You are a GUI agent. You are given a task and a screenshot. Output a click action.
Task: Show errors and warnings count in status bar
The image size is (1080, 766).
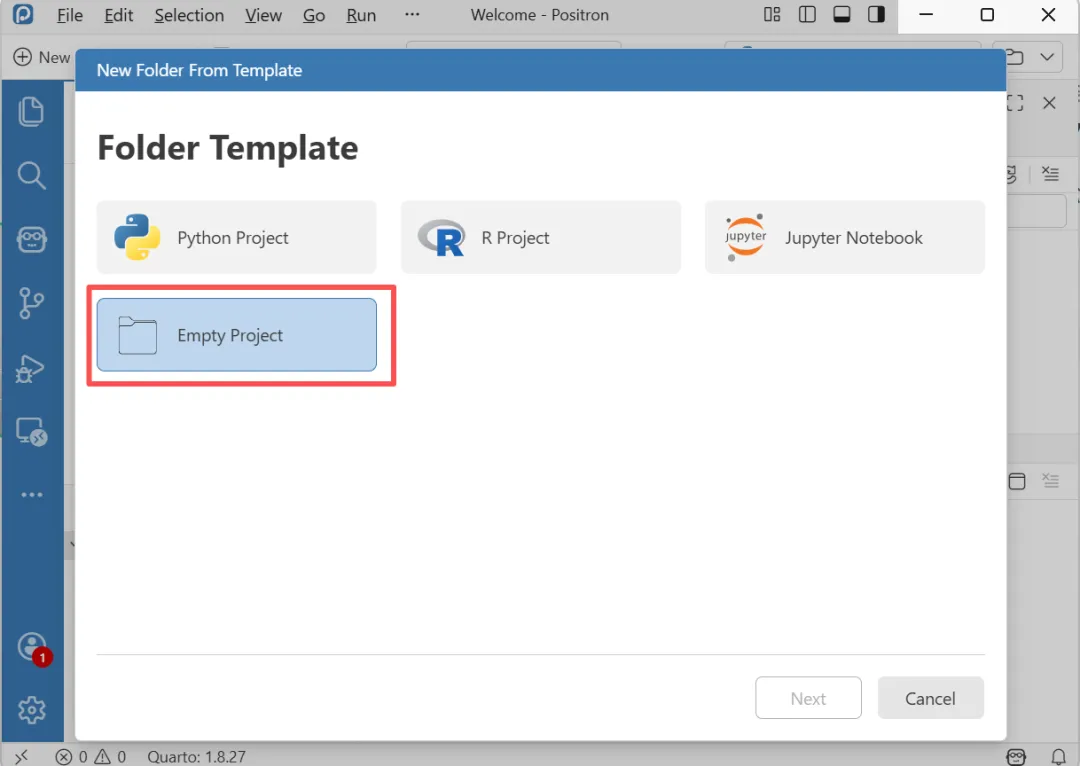tap(91, 756)
